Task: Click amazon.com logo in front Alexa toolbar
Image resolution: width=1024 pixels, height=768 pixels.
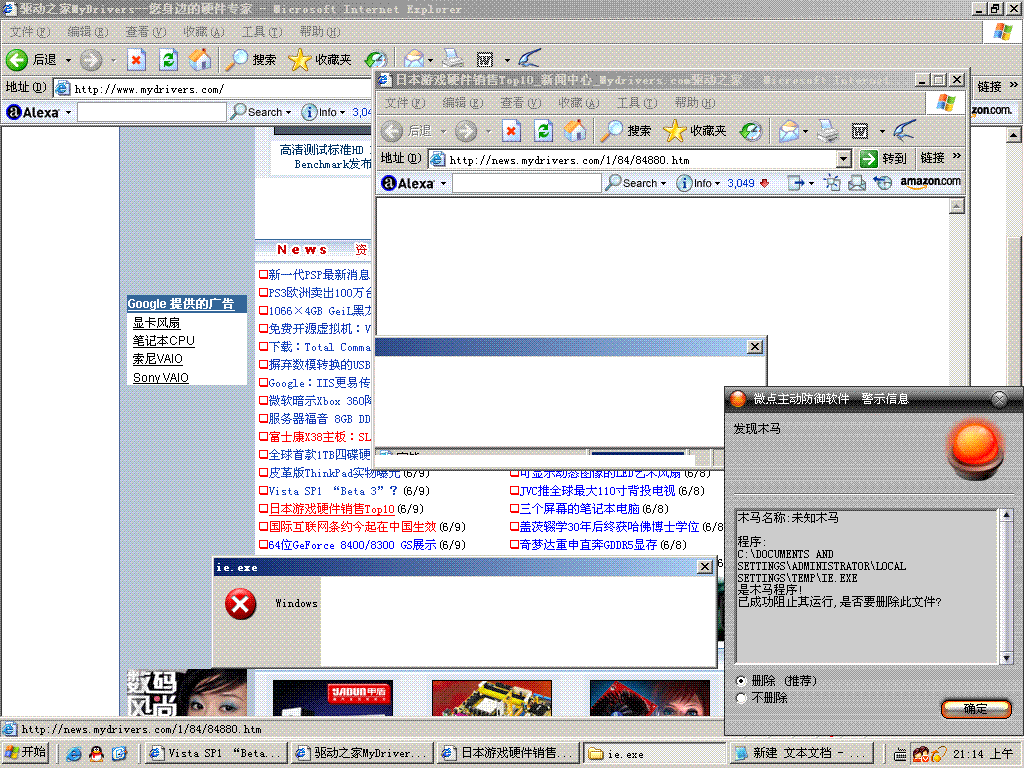Action: [930, 182]
